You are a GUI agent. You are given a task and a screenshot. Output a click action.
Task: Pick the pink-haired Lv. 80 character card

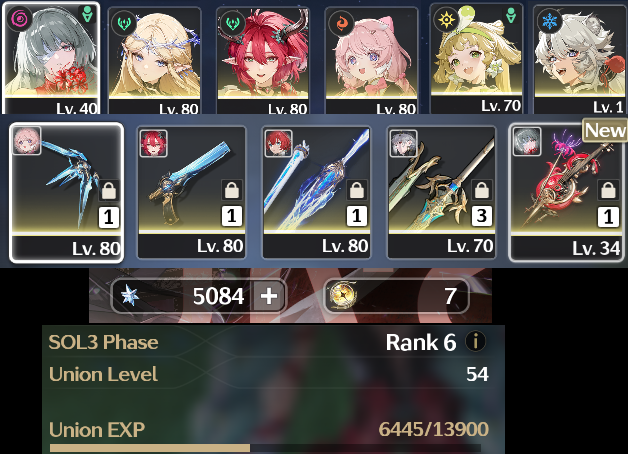(x=371, y=61)
